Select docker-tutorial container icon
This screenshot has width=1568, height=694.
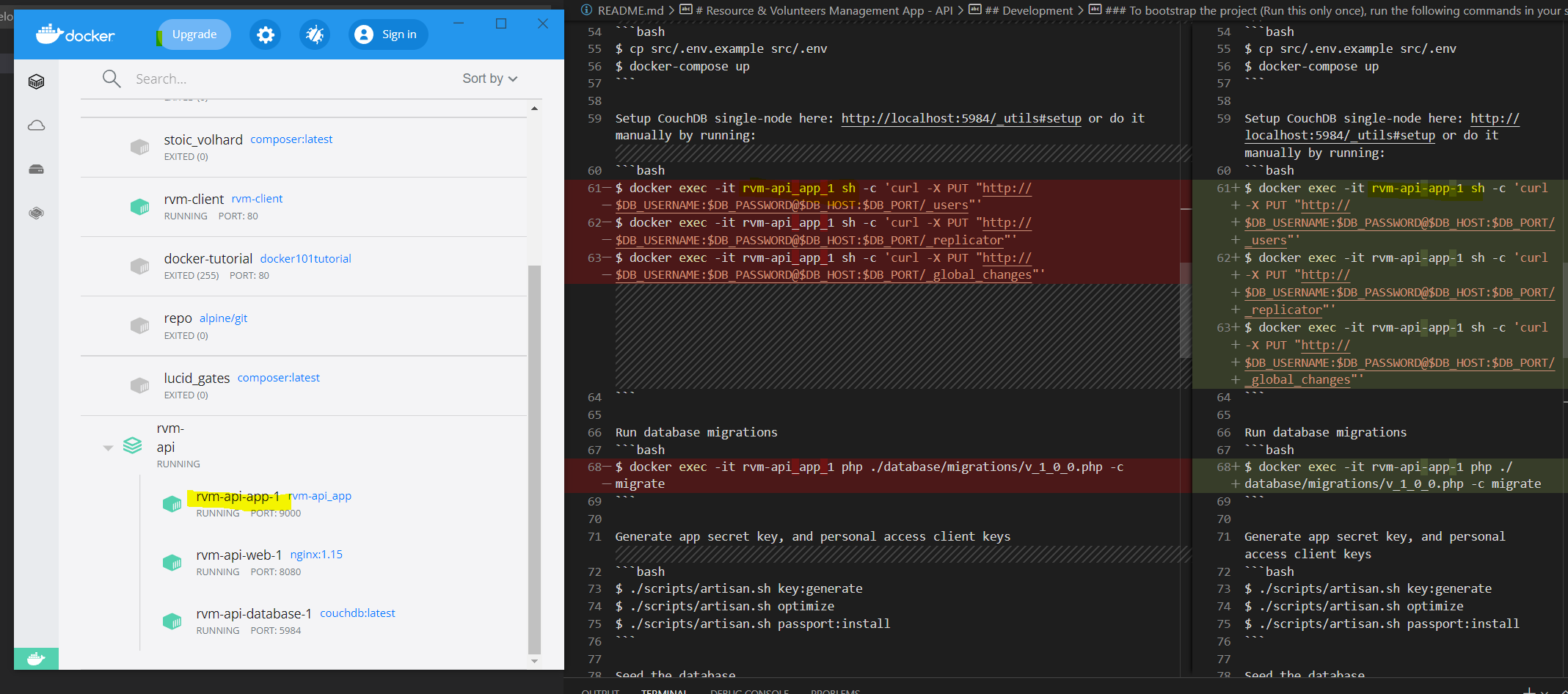coord(139,266)
